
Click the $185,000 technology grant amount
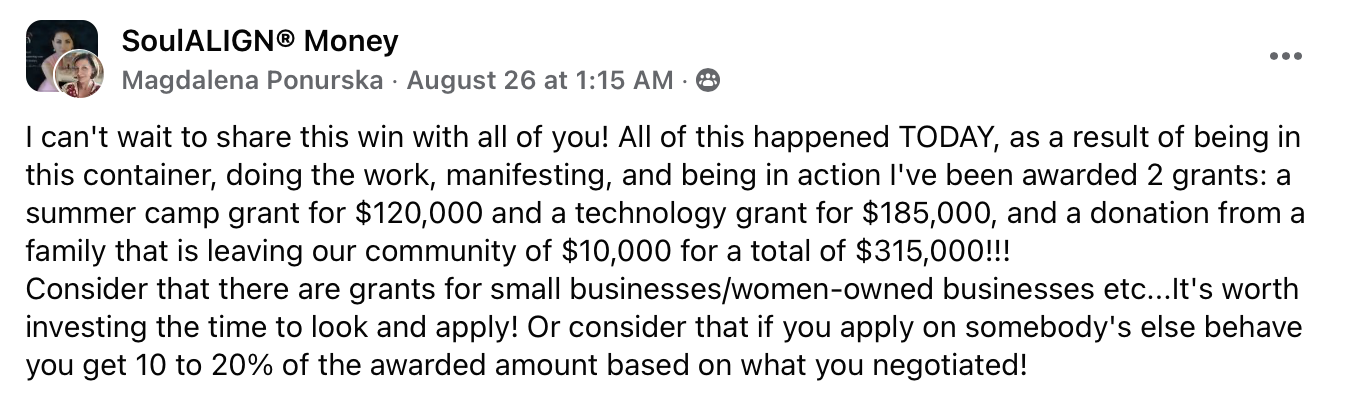(811, 214)
